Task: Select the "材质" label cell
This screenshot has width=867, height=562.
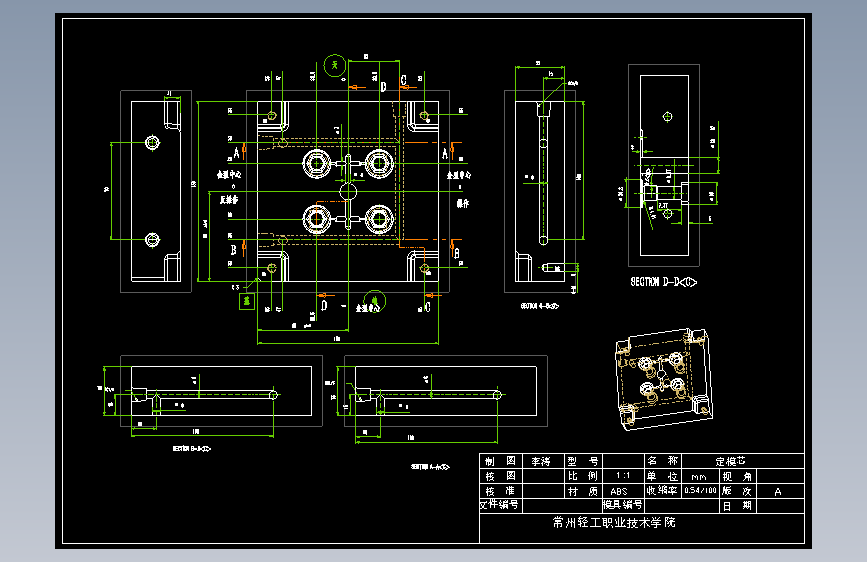Action: [x=583, y=491]
